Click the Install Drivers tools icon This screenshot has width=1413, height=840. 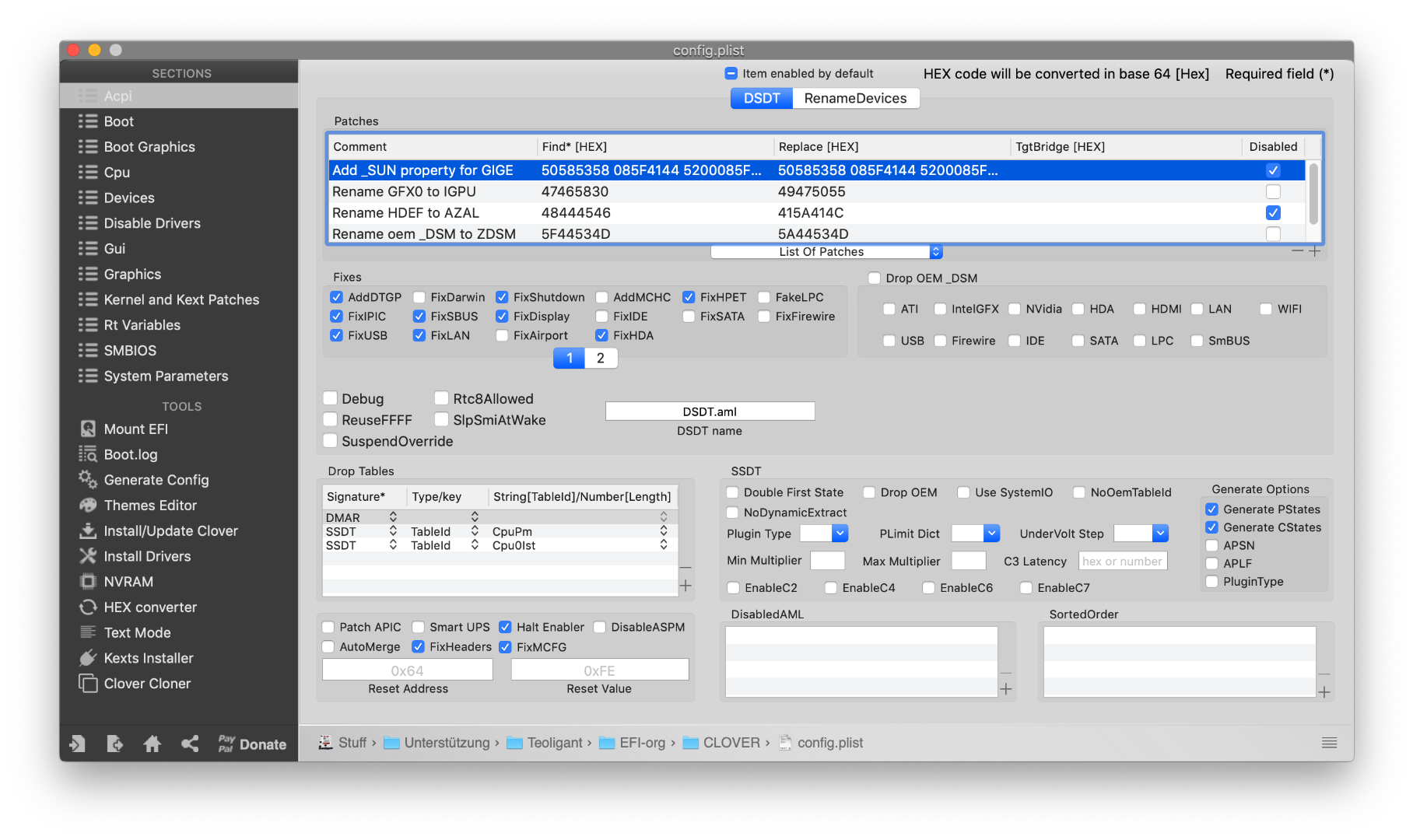coord(88,556)
